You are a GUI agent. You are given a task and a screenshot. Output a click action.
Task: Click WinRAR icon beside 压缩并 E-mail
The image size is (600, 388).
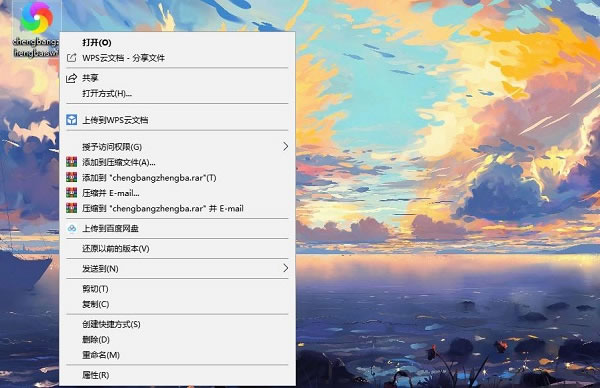72,192
